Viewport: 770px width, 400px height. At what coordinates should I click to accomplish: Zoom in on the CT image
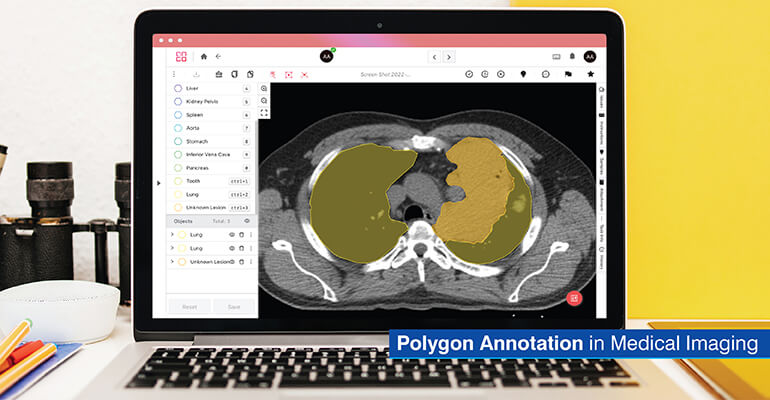click(264, 89)
